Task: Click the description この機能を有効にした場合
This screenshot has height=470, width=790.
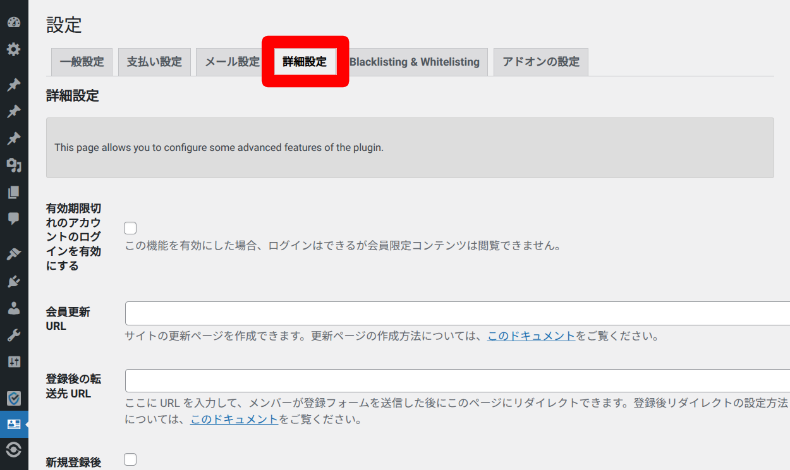Action: click(343, 246)
